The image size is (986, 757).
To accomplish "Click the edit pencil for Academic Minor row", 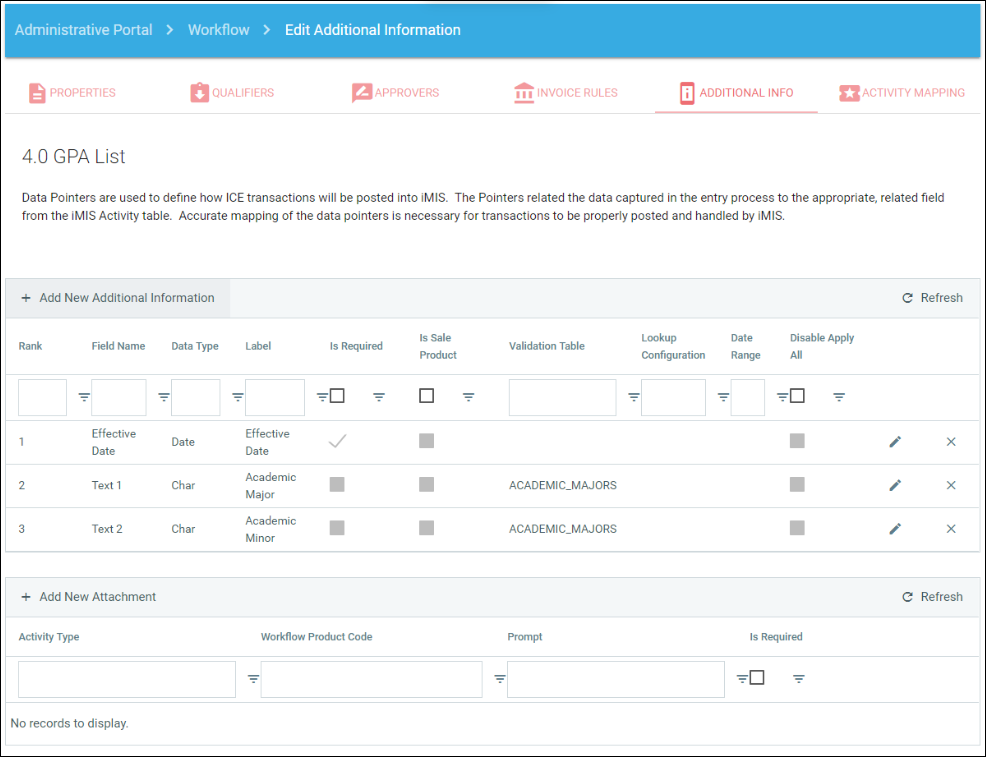I will click(895, 529).
